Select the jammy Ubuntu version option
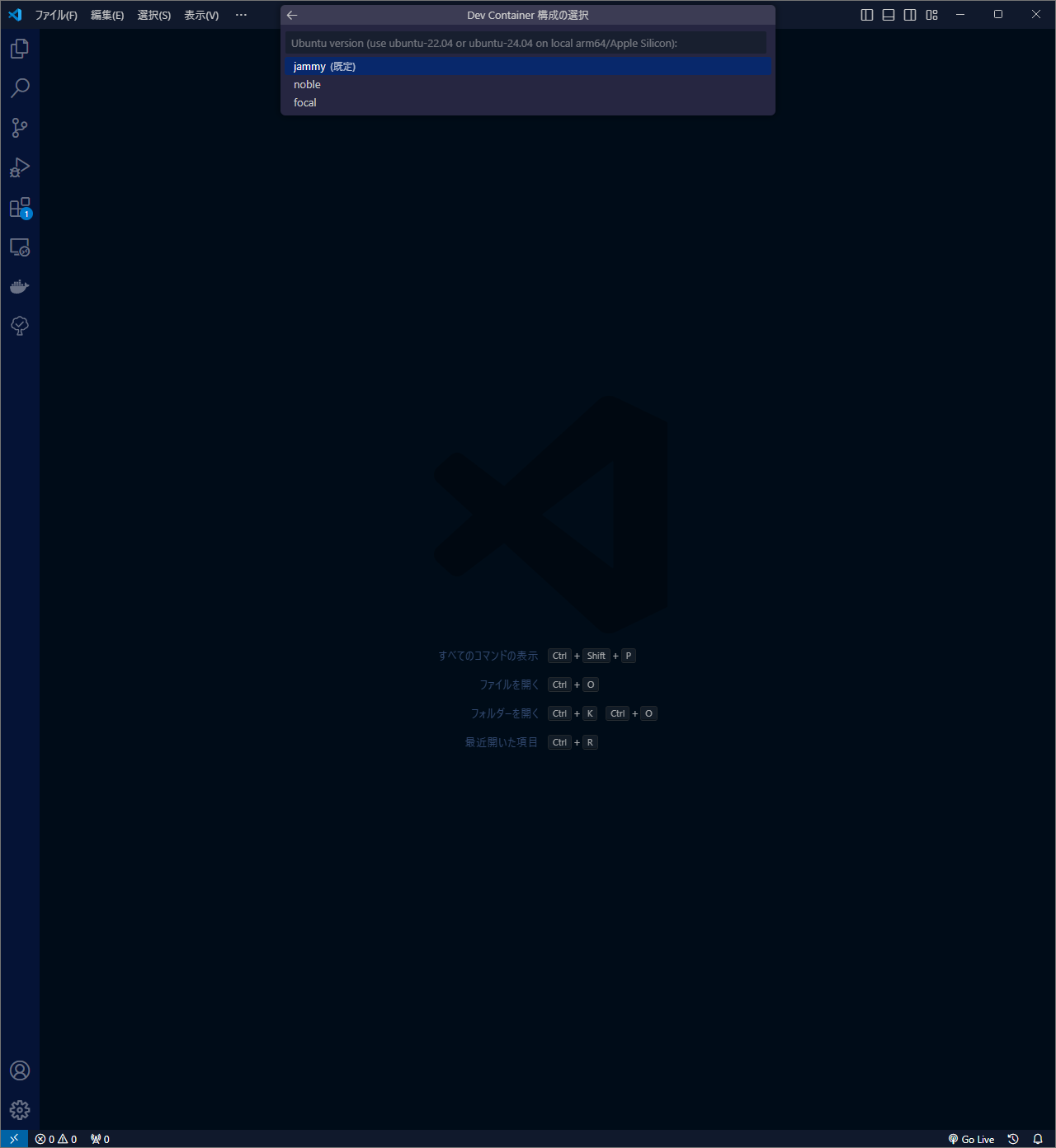The height and width of the screenshot is (1148, 1056). click(x=528, y=66)
